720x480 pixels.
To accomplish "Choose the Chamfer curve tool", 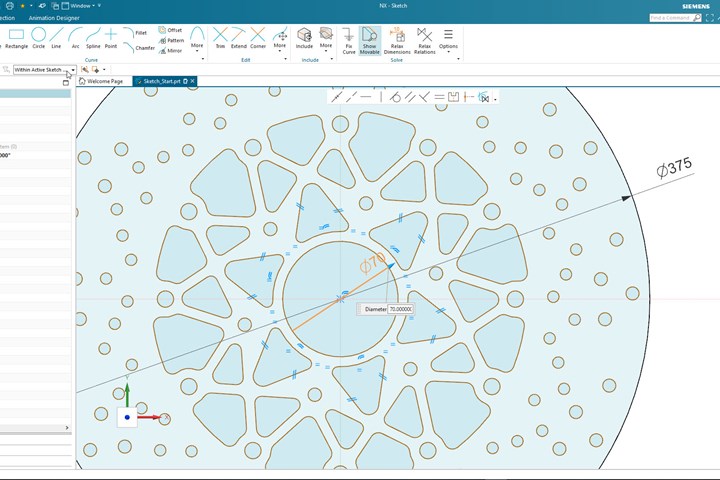I will 139,47.
